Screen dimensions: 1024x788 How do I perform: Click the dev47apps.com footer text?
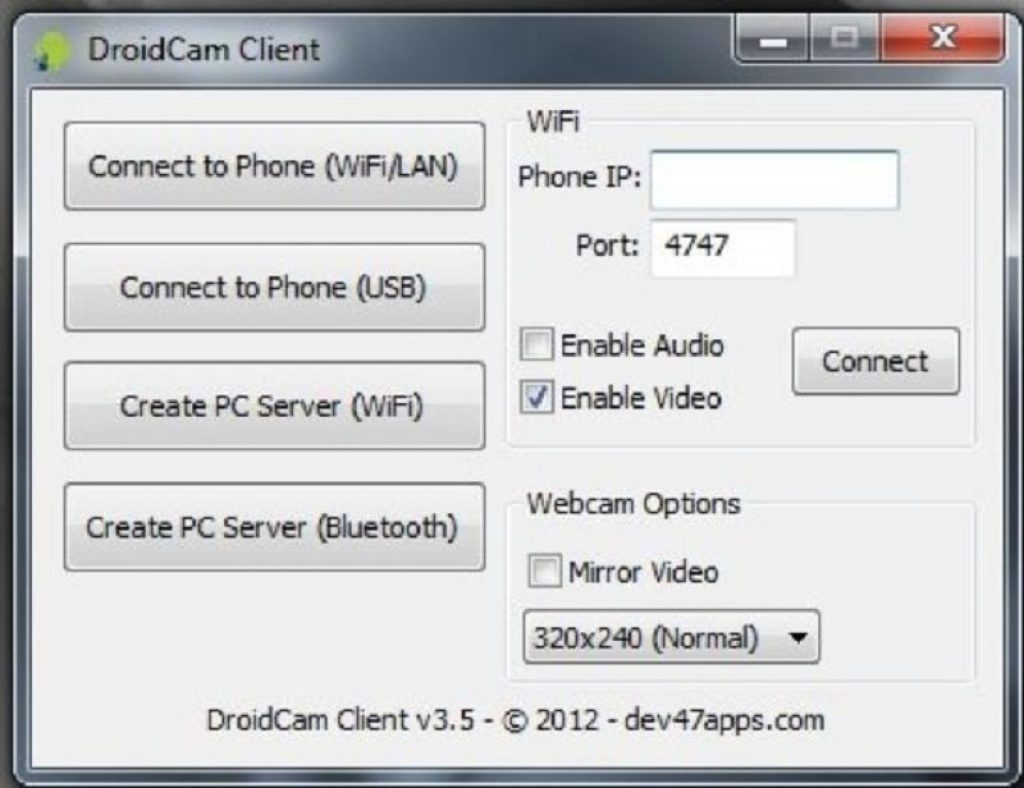(724, 720)
